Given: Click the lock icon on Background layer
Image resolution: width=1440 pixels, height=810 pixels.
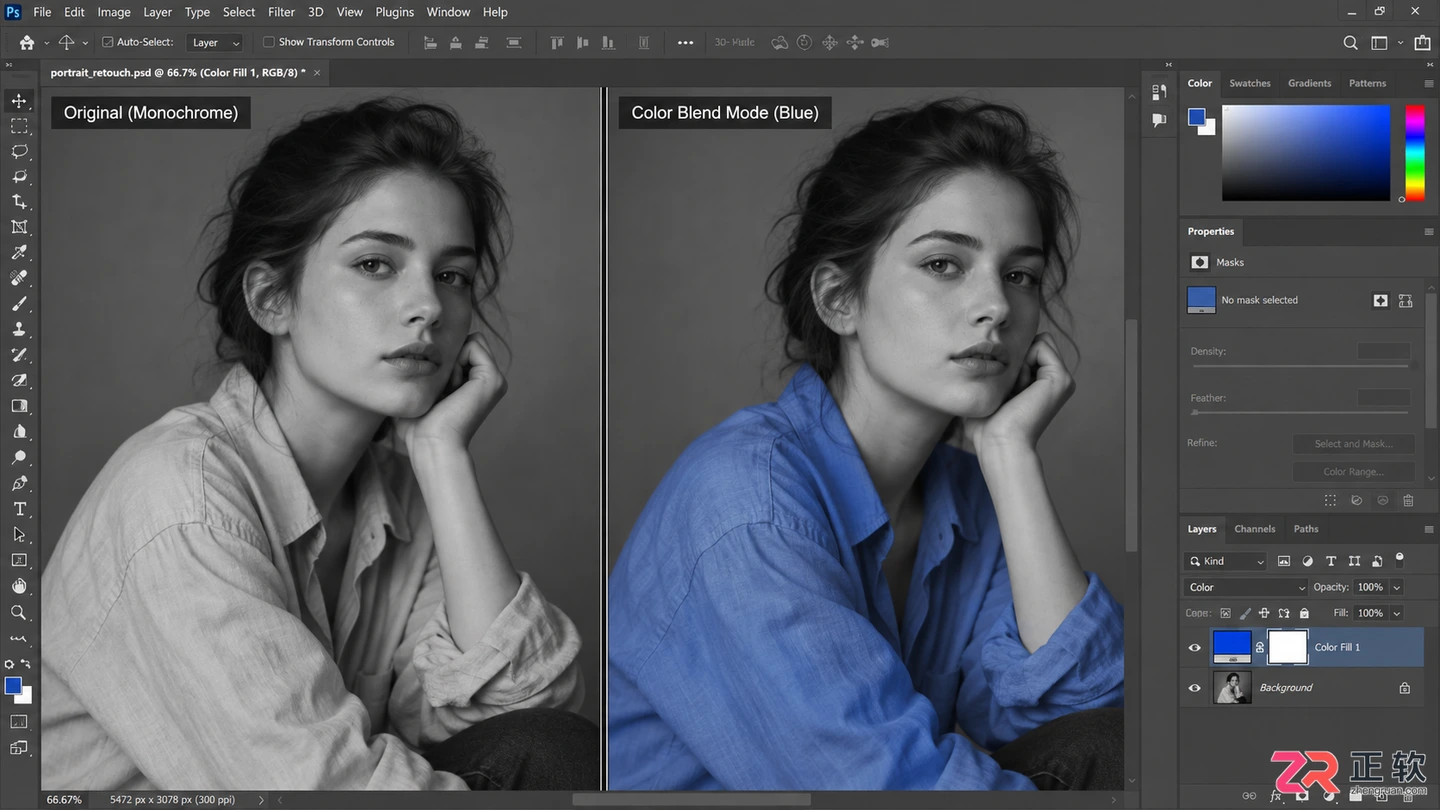Looking at the screenshot, I should click(1404, 688).
